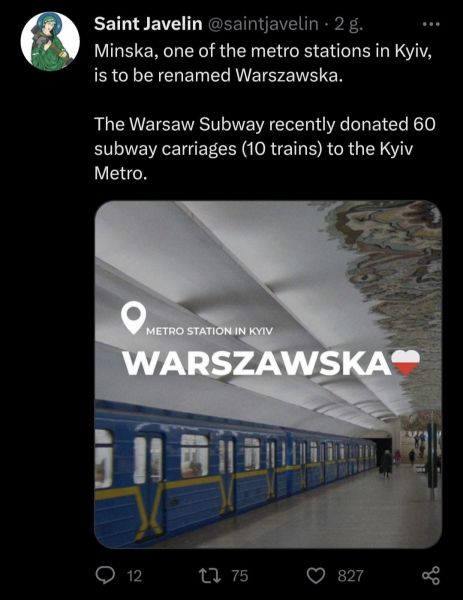The image size is (463, 600).
Task: Open the Saint Javelin profile avatar
Action: 50,41
